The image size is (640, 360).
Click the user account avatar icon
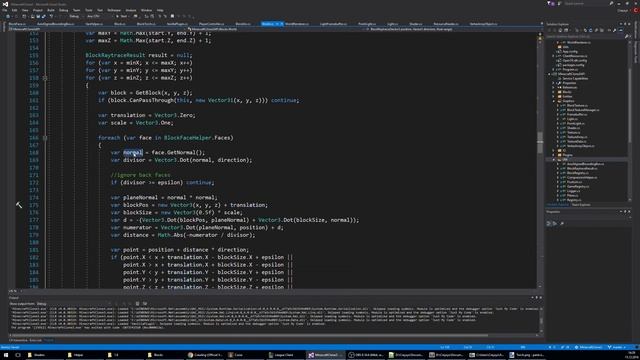(x=636, y=10)
